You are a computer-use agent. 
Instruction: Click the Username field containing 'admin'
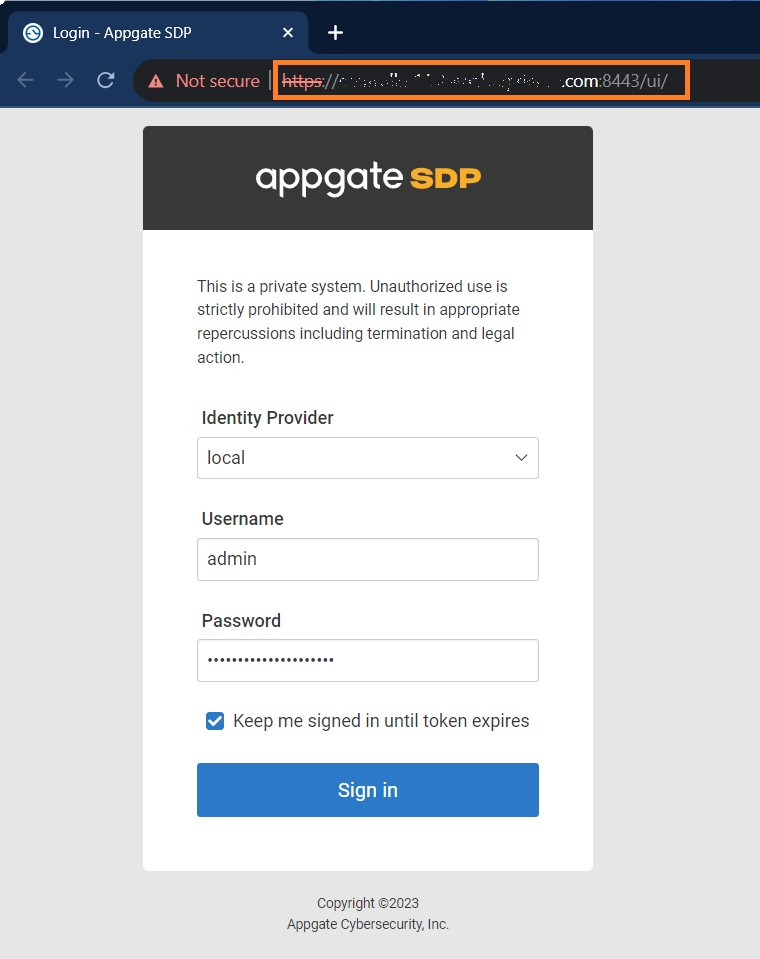pos(368,559)
